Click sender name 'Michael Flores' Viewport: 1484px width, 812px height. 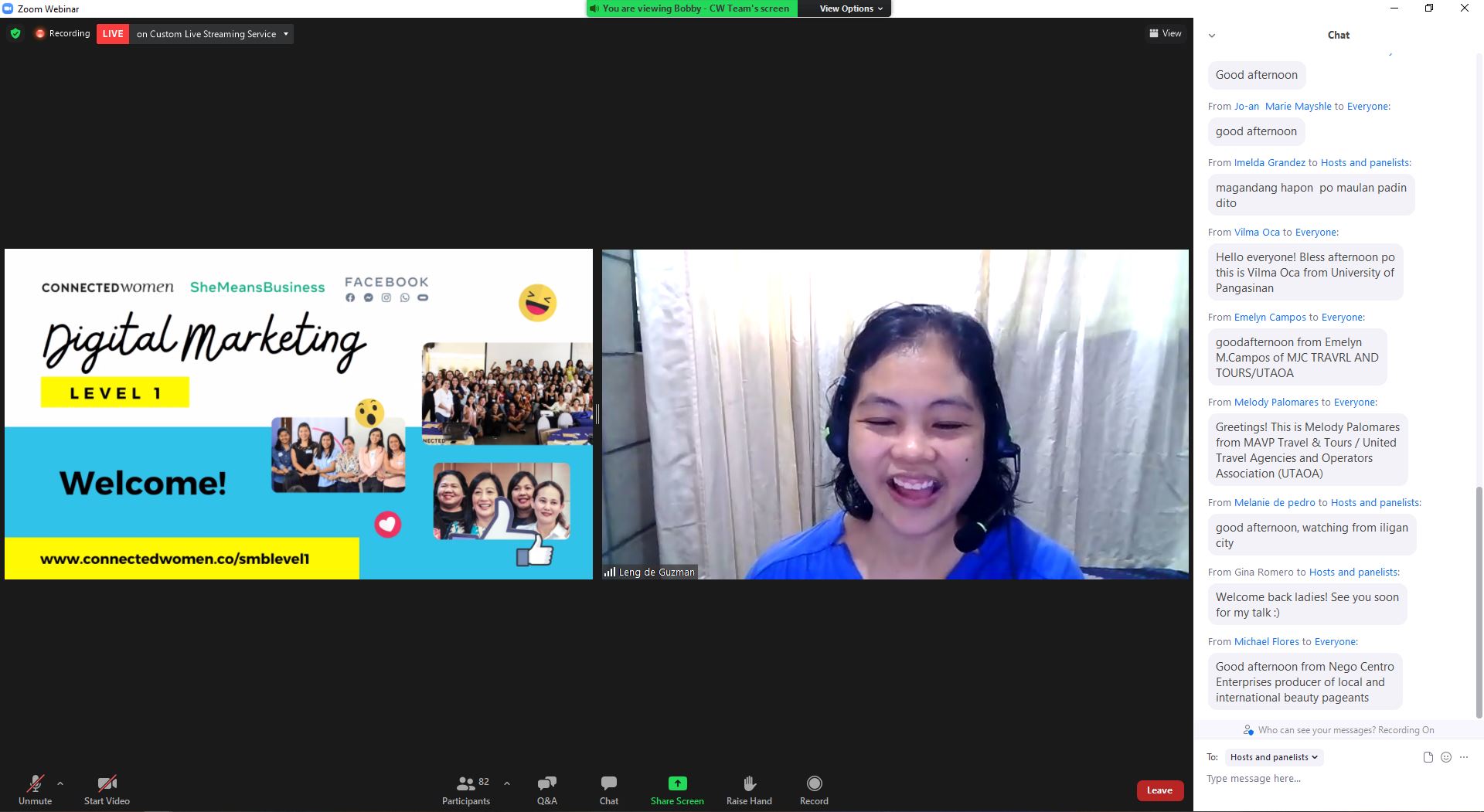point(1267,642)
